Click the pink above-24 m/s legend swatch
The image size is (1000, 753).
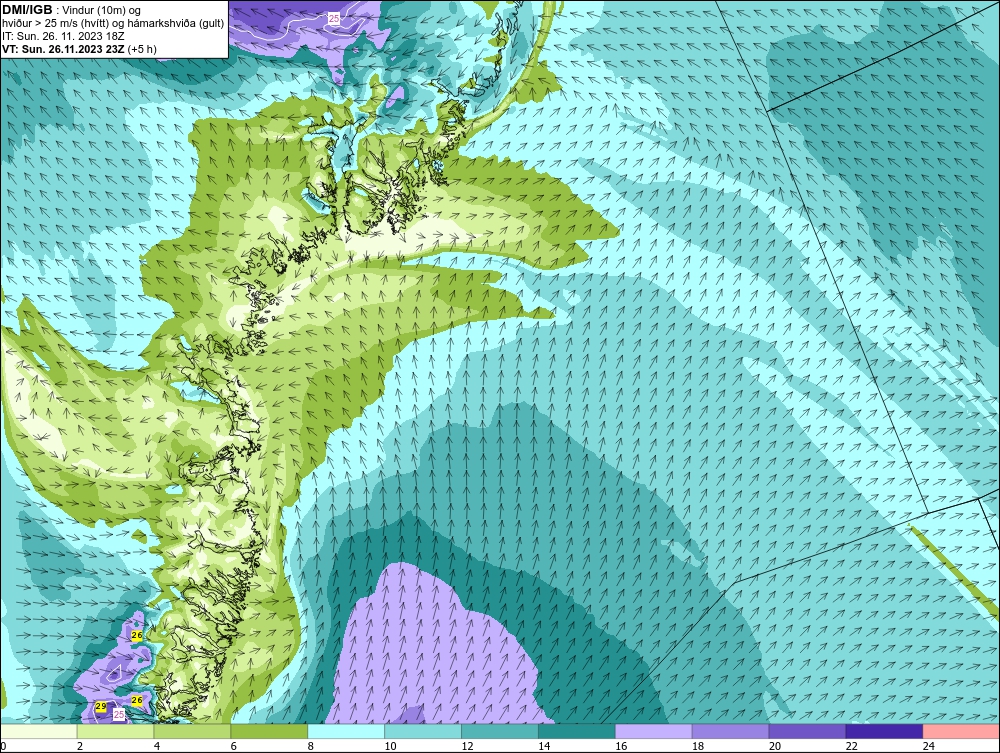click(x=961, y=731)
